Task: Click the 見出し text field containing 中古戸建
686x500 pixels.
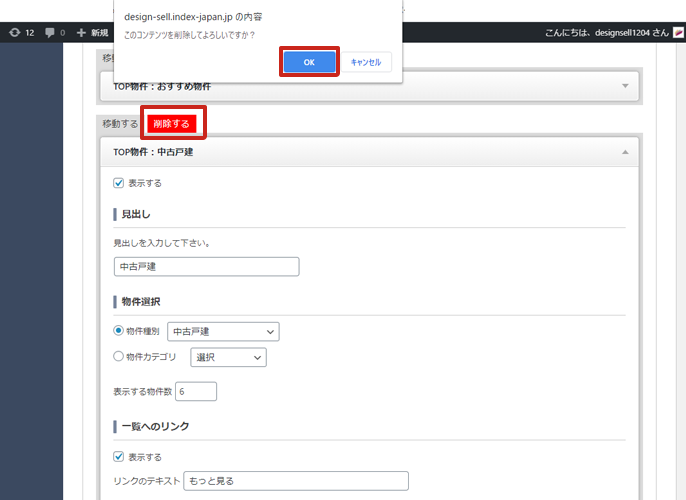Action: [x=206, y=267]
